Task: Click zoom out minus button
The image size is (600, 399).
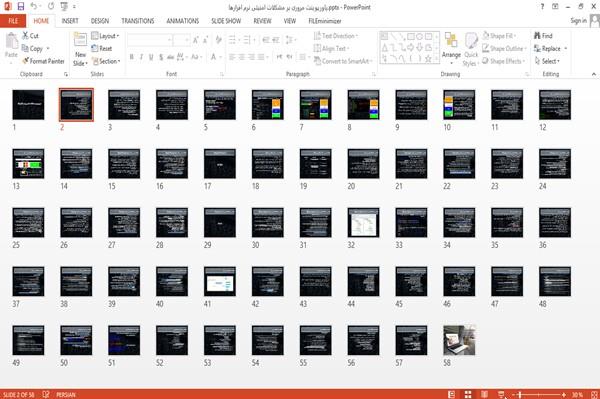Action: (x=514, y=394)
